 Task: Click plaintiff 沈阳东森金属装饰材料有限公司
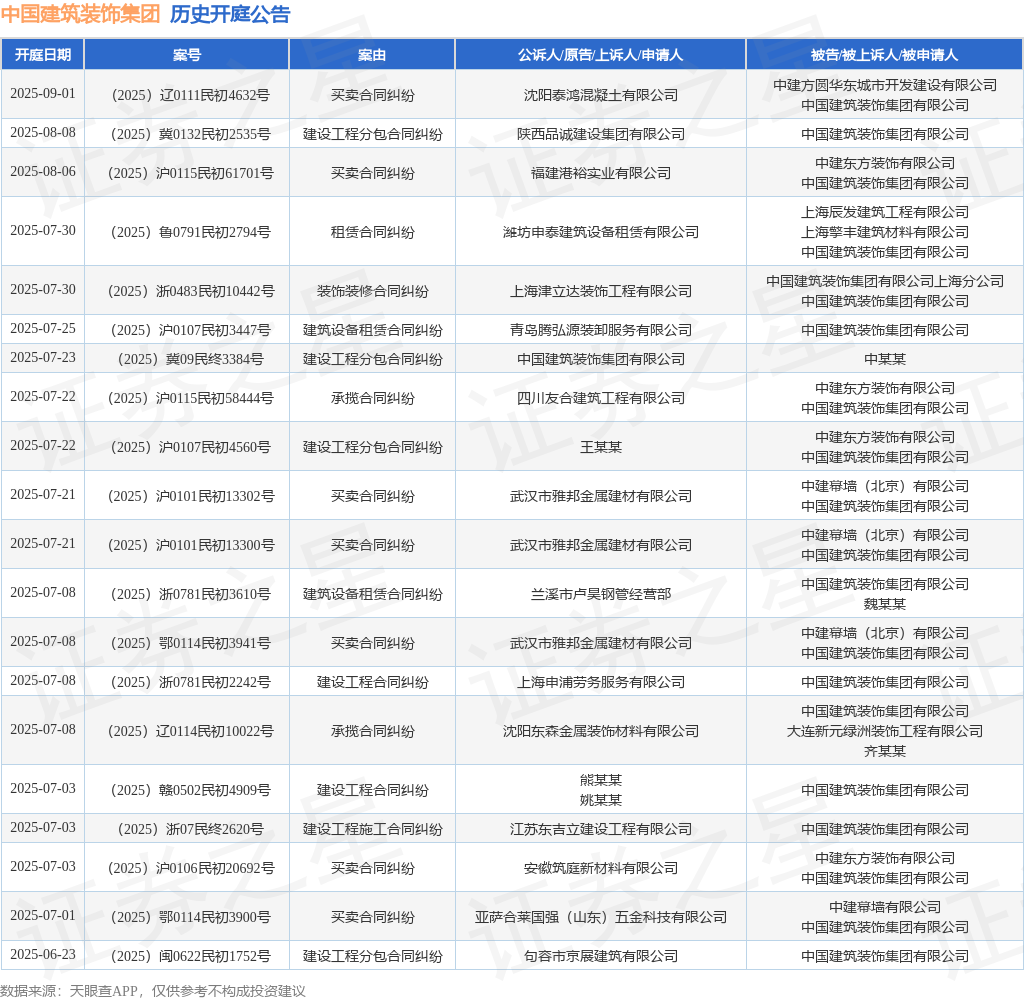click(x=601, y=732)
